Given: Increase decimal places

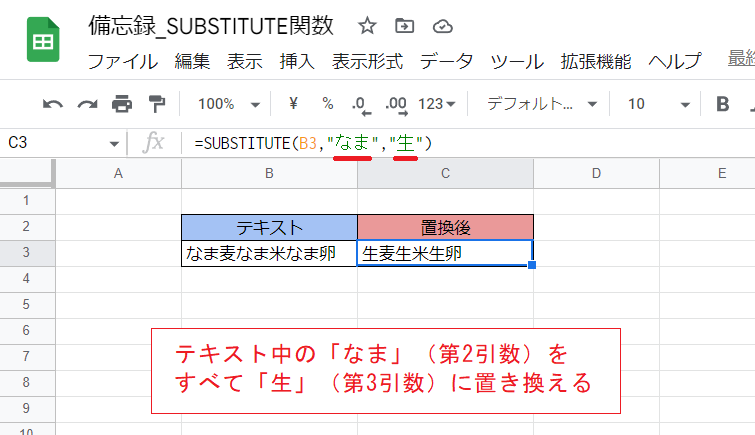Looking at the screenshot, I should (397, 105).
